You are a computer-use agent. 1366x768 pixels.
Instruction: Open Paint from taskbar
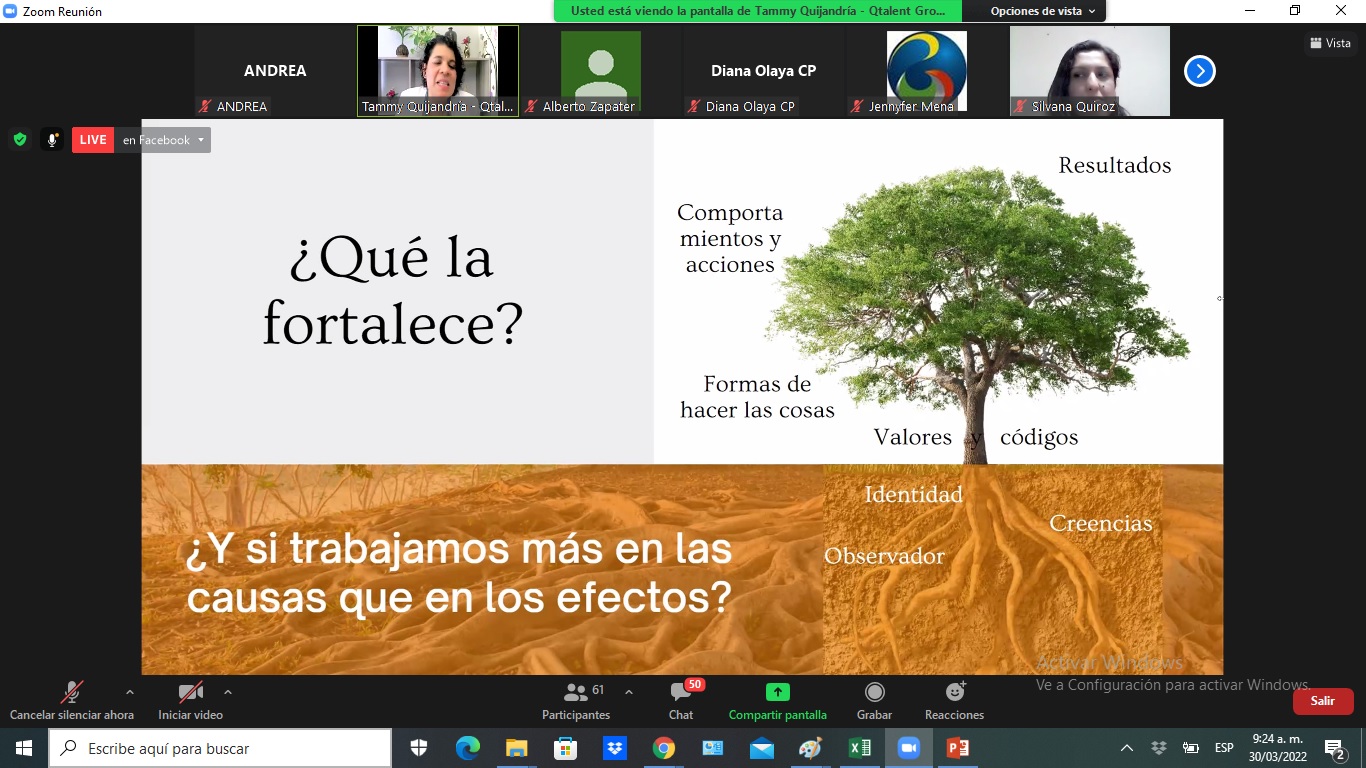pos(810,748)
